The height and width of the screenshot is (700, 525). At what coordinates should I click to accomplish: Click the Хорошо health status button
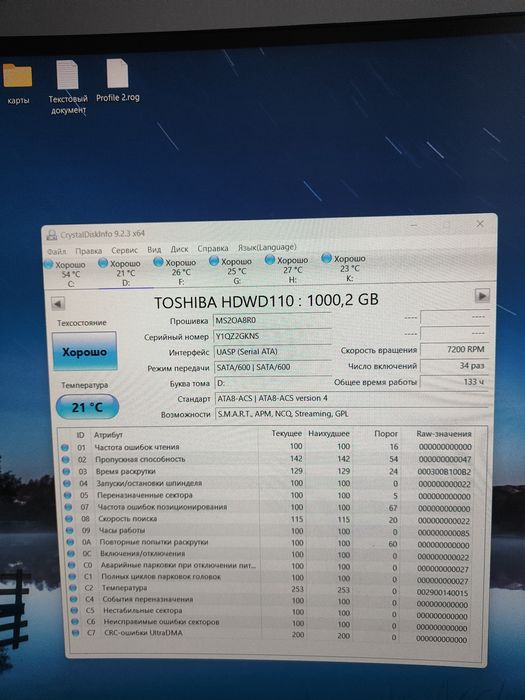click(85, 351)
